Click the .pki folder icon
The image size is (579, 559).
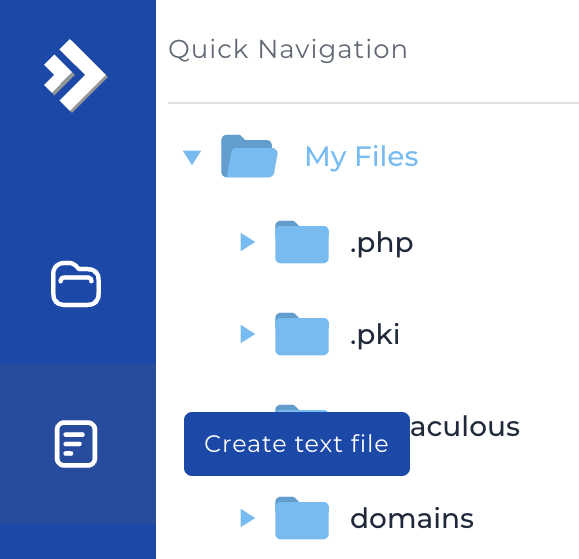[x=302, y=334]
